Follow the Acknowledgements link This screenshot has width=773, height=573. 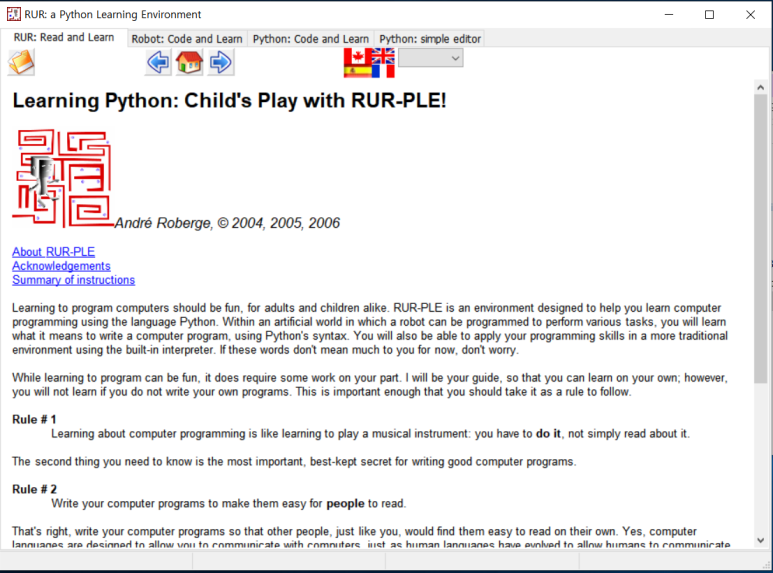coord(61,266)
